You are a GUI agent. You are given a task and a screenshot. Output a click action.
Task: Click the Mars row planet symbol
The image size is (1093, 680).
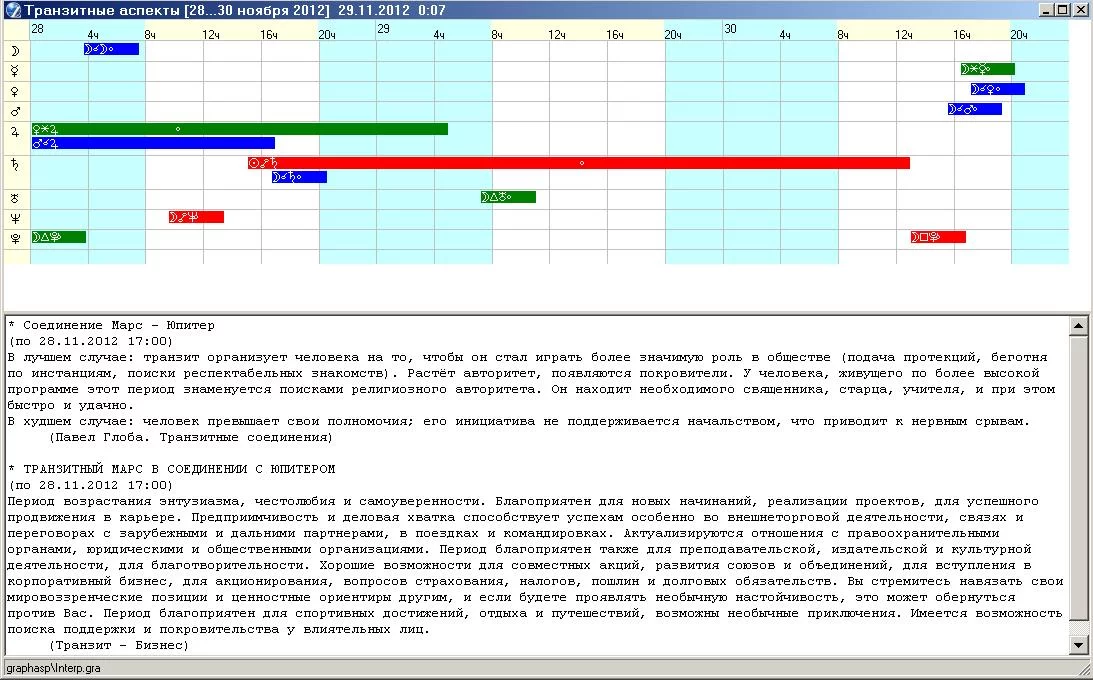(15, 111)
